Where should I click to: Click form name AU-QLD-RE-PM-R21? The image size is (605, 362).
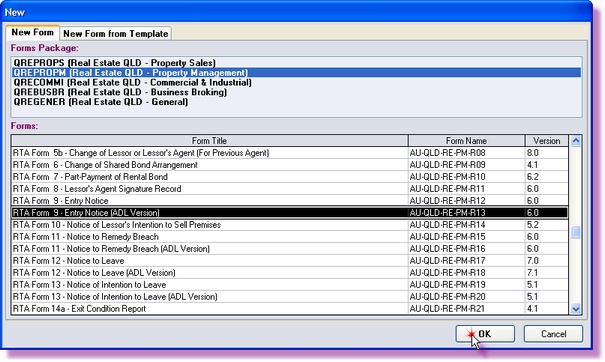point(447,308)
